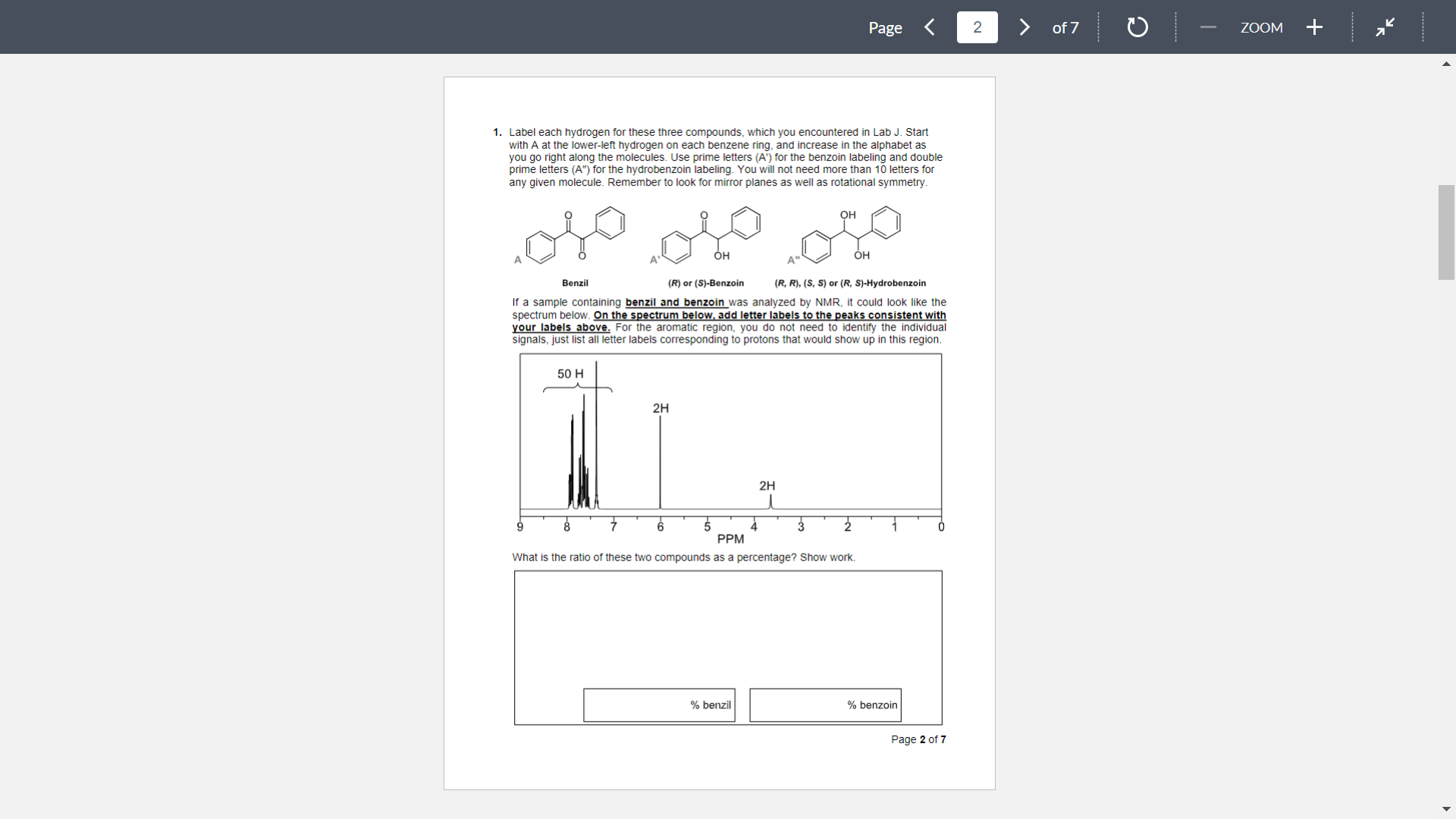Click the question 1 instruction text
Viewport: 1456px width, 819px height.
click(x=720, y=157)
